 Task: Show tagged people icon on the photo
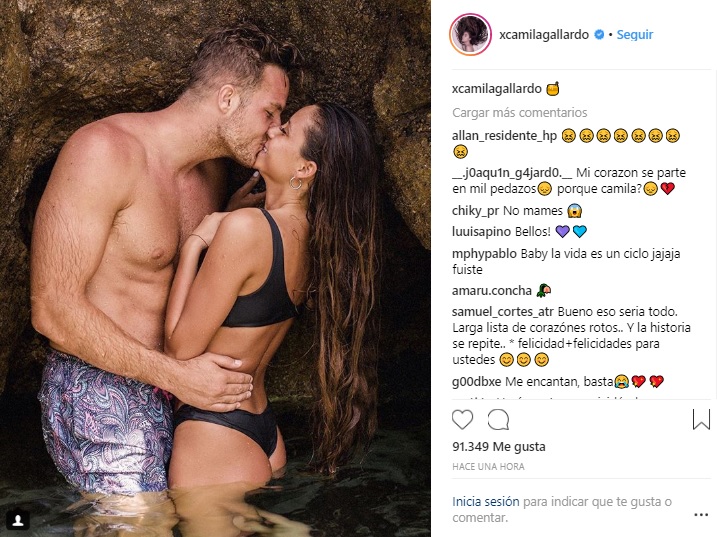point(18,520)
